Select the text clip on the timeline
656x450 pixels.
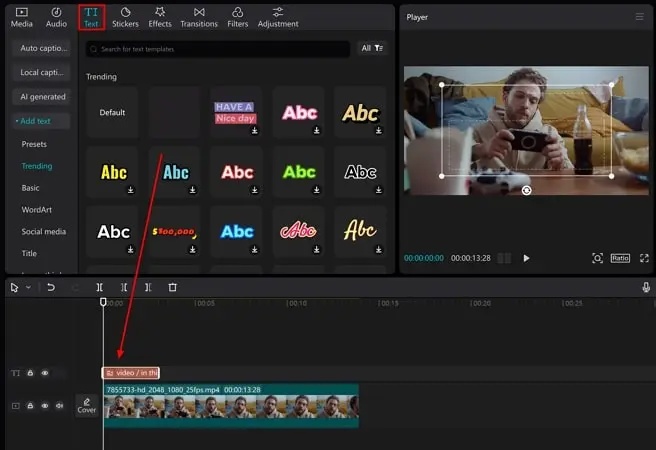coord(131,373)
